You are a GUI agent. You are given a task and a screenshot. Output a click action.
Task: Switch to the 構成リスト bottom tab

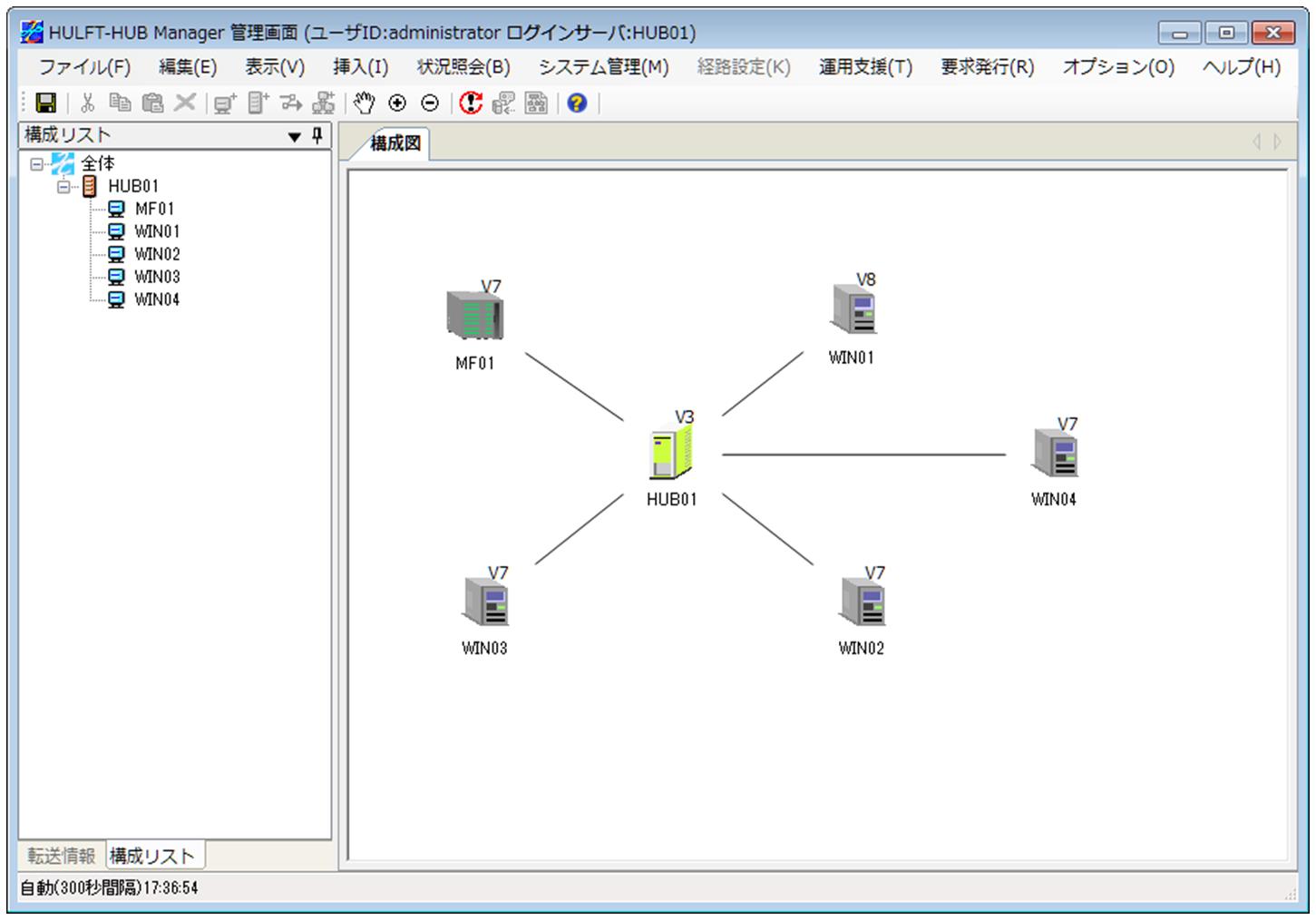[152, 856]
